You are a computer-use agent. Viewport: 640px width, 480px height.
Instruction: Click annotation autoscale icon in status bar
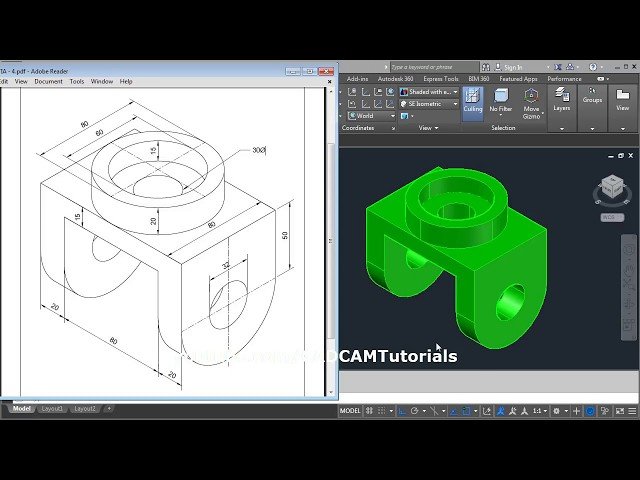pos(513,411)
